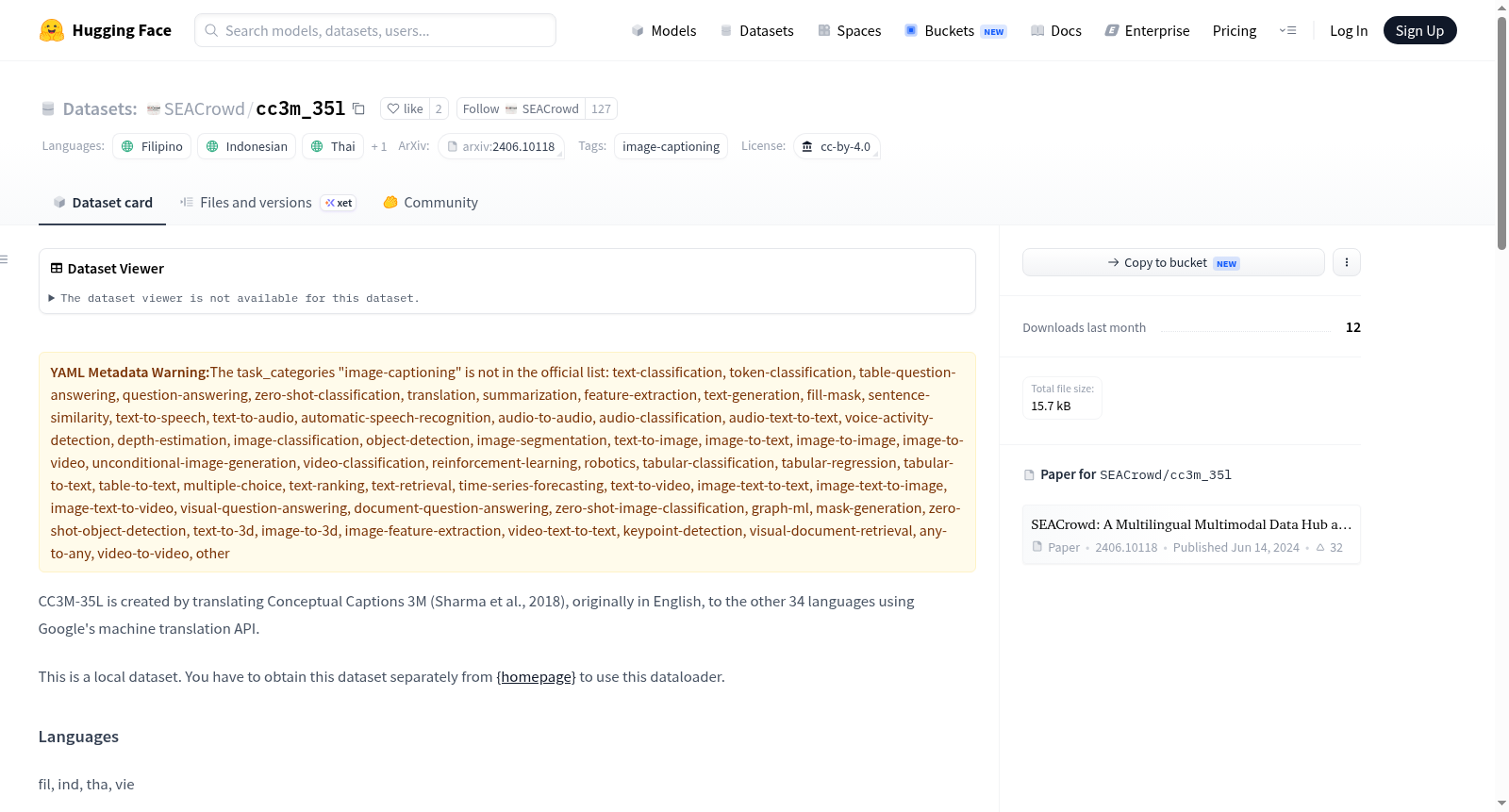Expand the more navigation menu icon
1509x812 pixels.
pos(1287,30)
